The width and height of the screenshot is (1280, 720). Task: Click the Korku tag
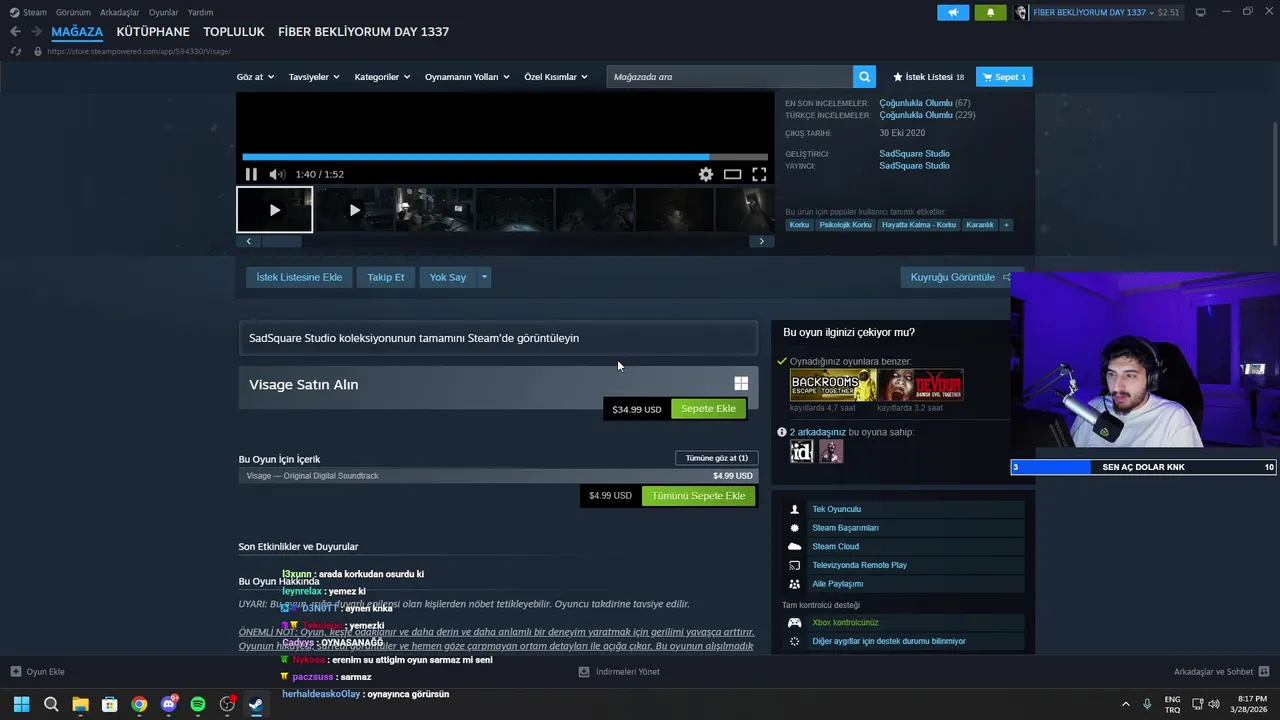[799, 225]
